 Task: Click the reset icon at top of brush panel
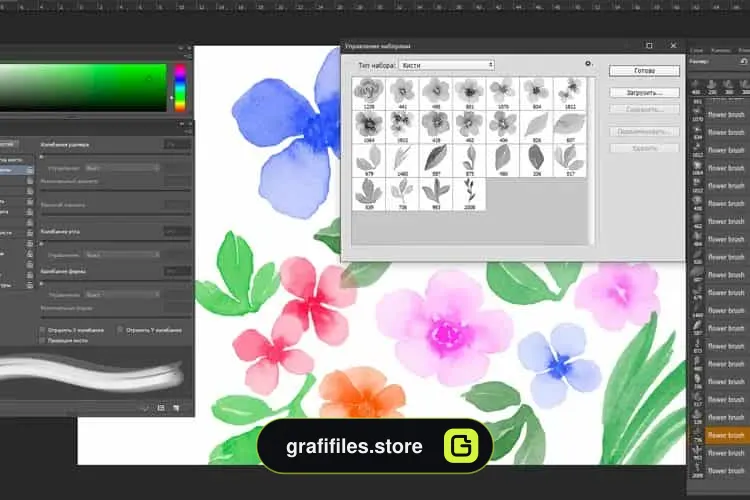[743, 62]
